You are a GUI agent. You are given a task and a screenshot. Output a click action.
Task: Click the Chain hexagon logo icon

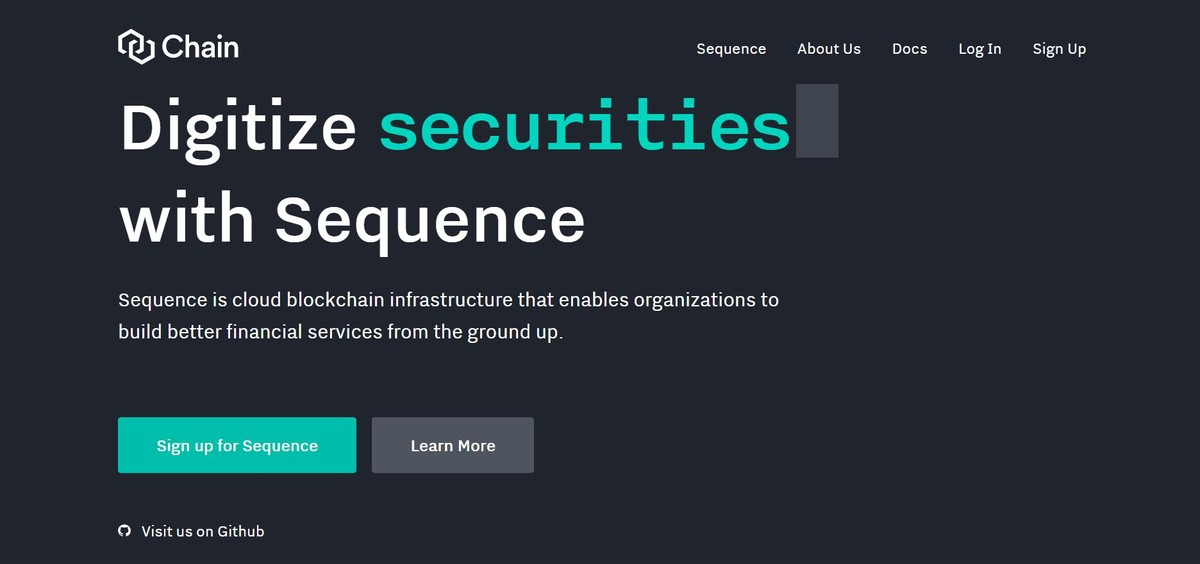click(x=135, y=47)
